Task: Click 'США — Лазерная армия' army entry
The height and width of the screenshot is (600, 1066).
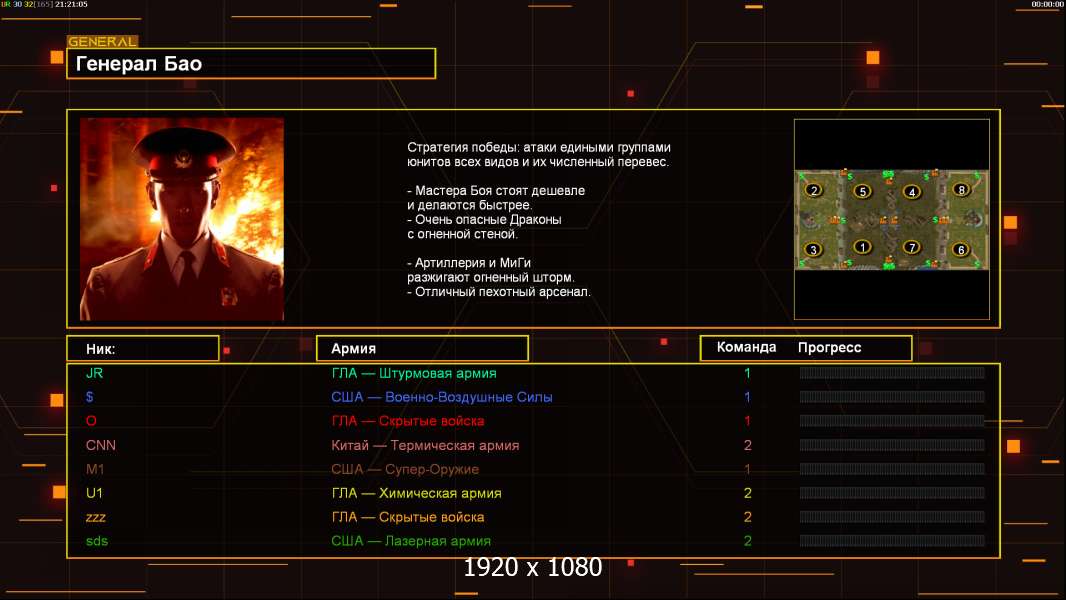Action: click(411, 541)
